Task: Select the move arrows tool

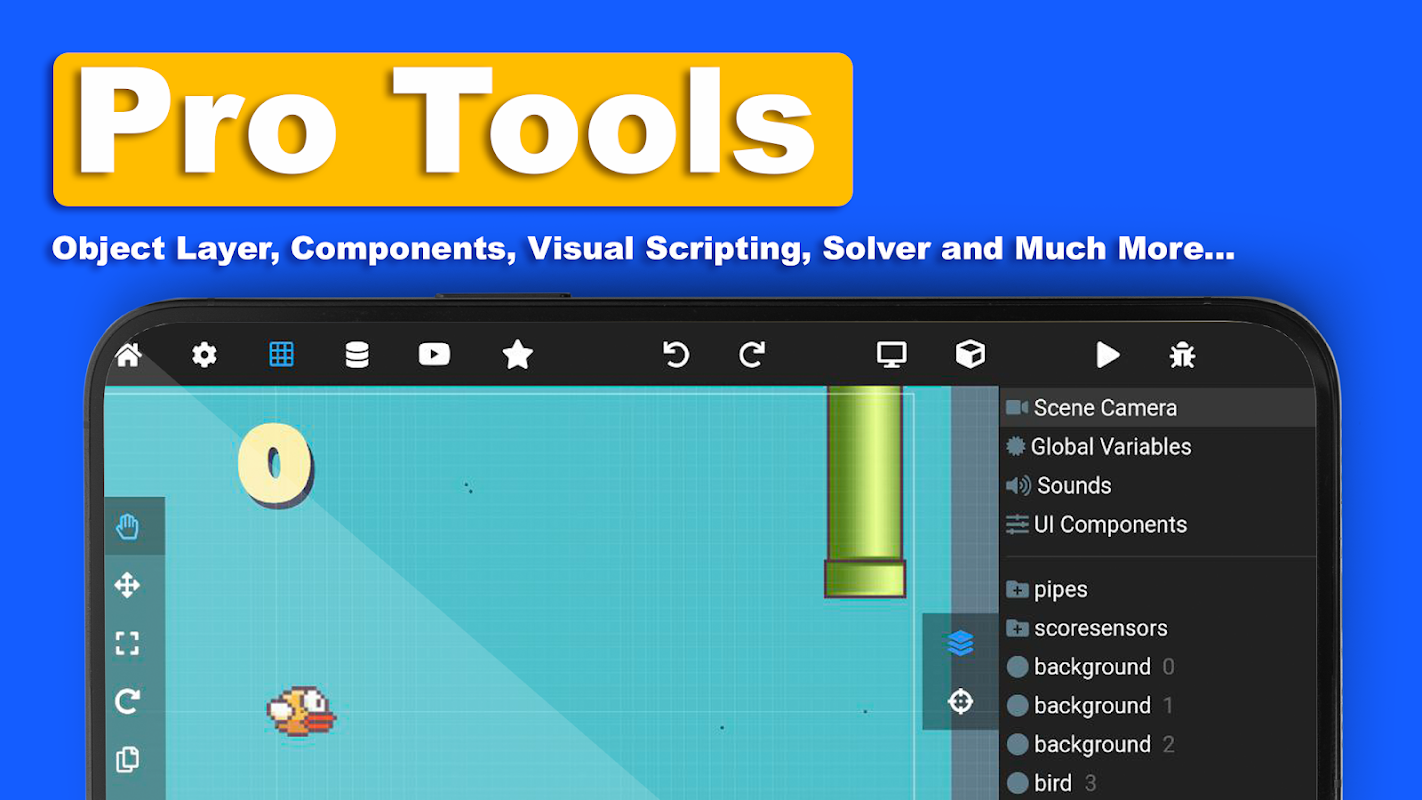Action: tap(127, 585)
